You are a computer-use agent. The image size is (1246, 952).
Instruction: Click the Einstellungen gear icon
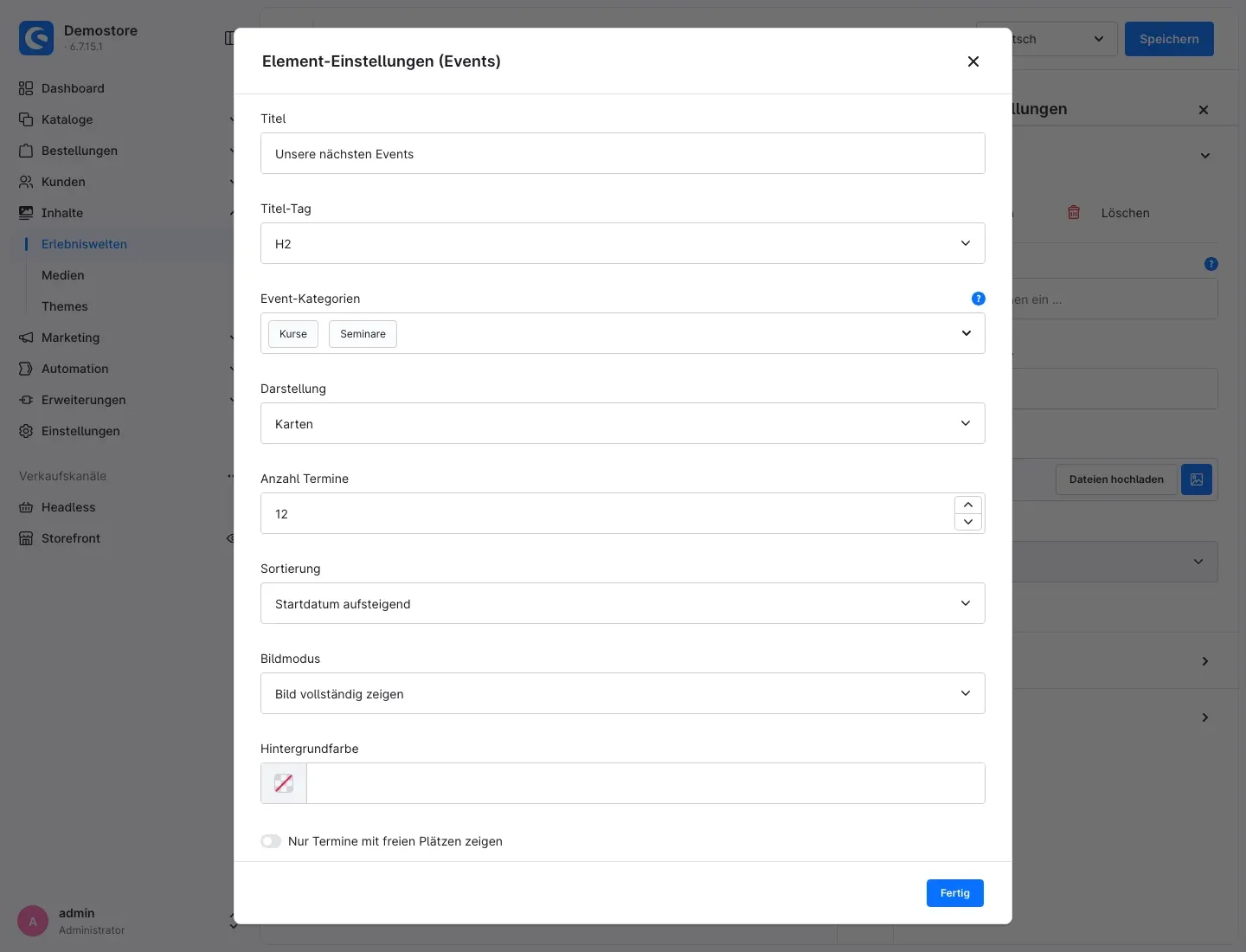(26, 431)
